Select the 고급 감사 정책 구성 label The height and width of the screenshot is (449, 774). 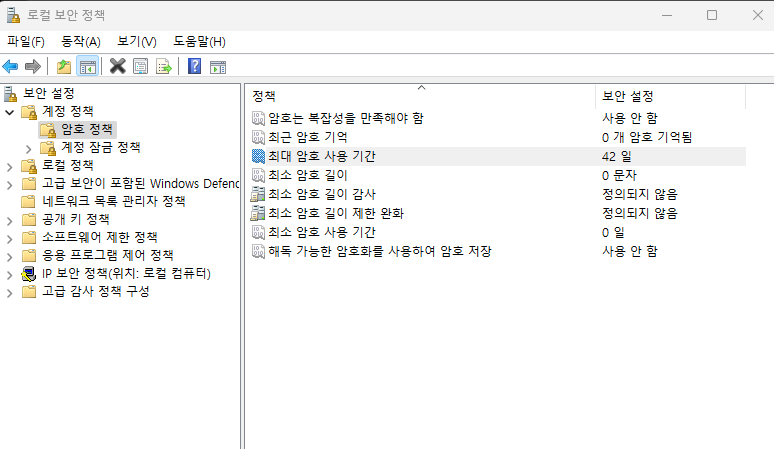95,291
